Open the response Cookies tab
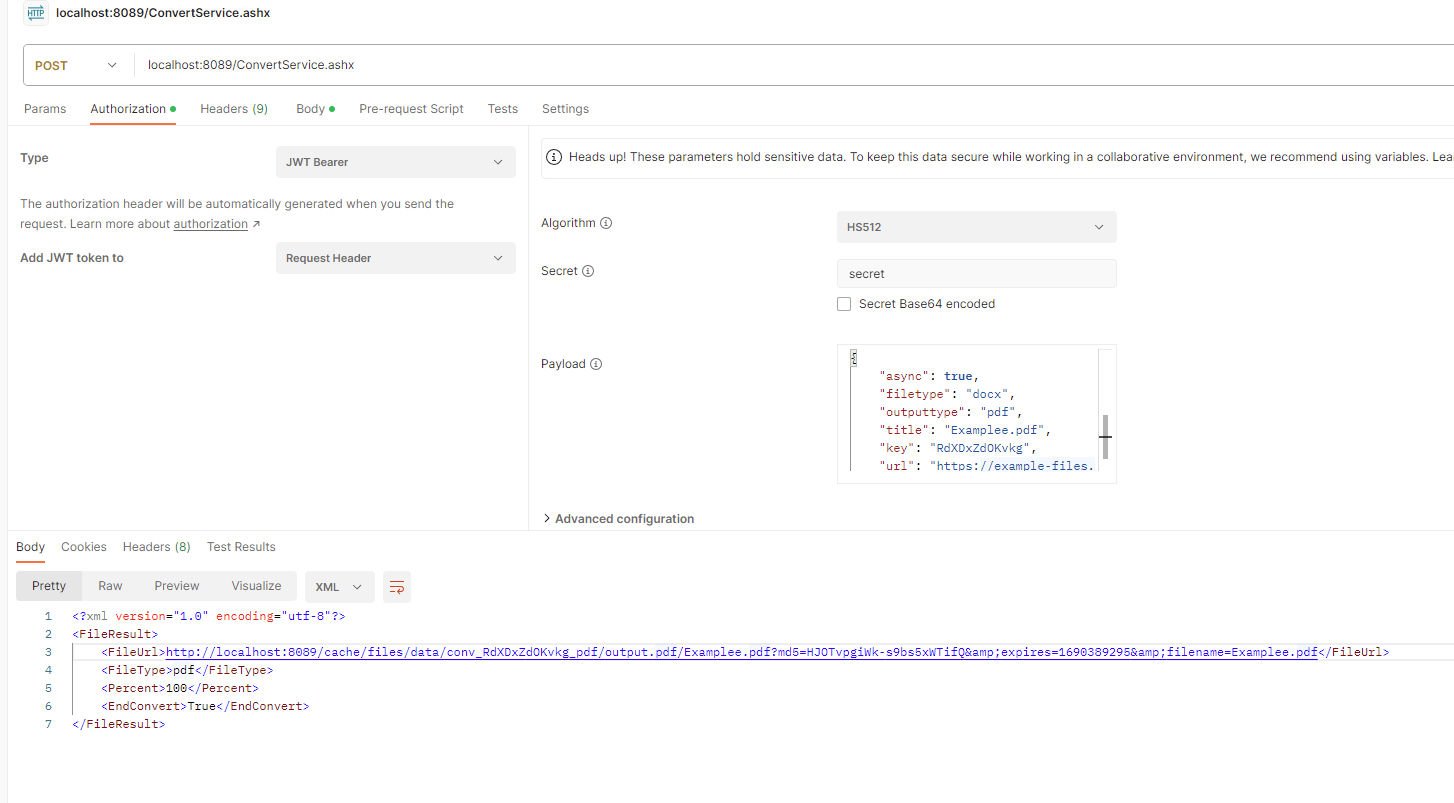 pyautogui.click(x=84, y=547)
